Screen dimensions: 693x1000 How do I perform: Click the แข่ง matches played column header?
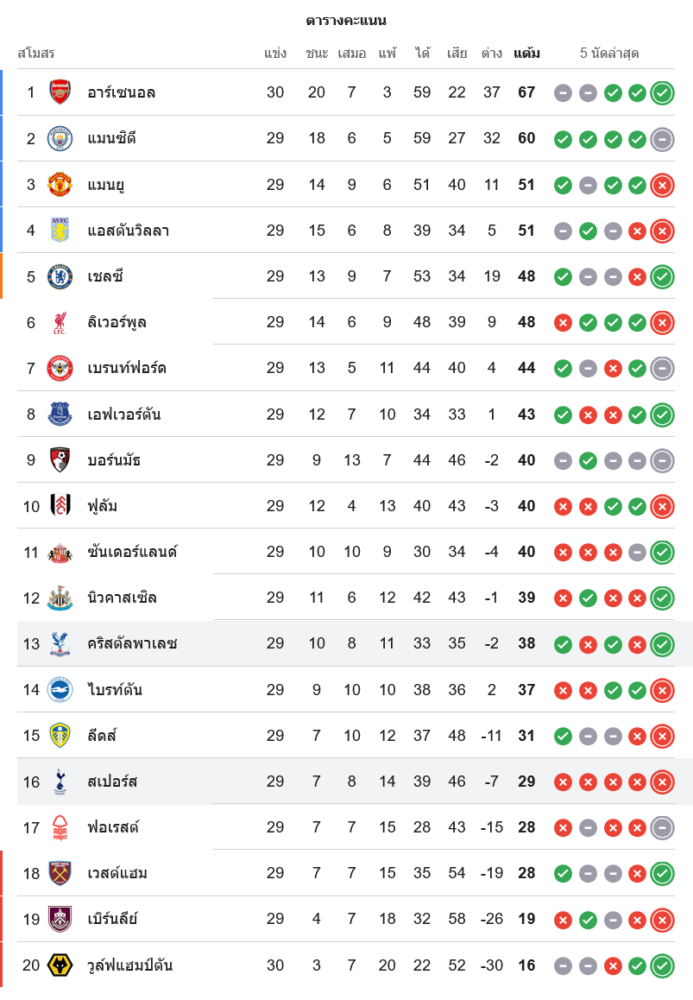(276, 53)
